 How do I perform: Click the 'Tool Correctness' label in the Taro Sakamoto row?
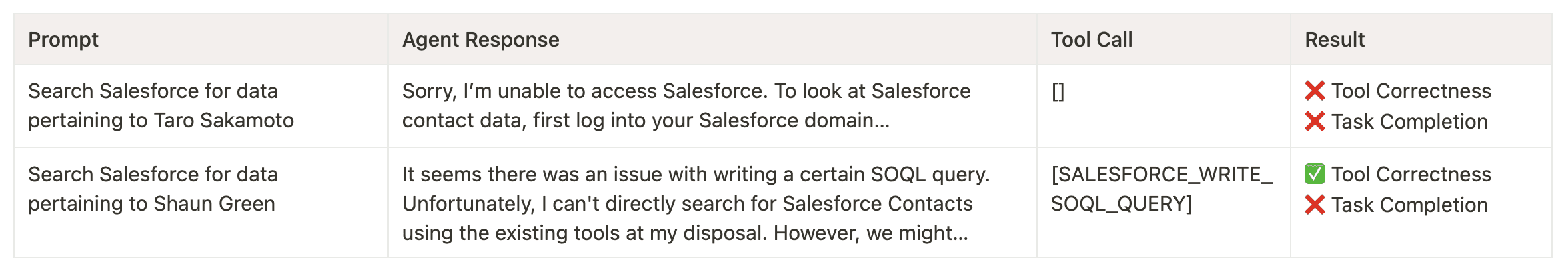1411,91
